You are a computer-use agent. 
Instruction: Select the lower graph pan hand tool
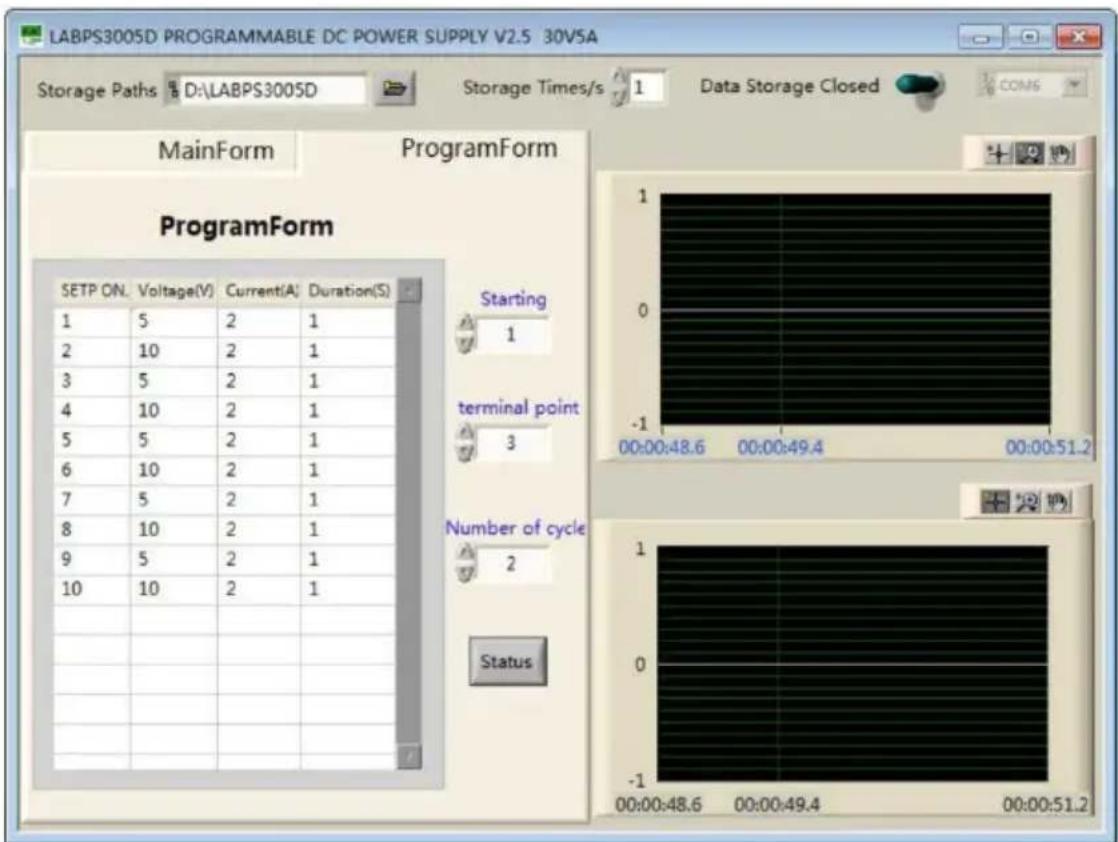1058,502
